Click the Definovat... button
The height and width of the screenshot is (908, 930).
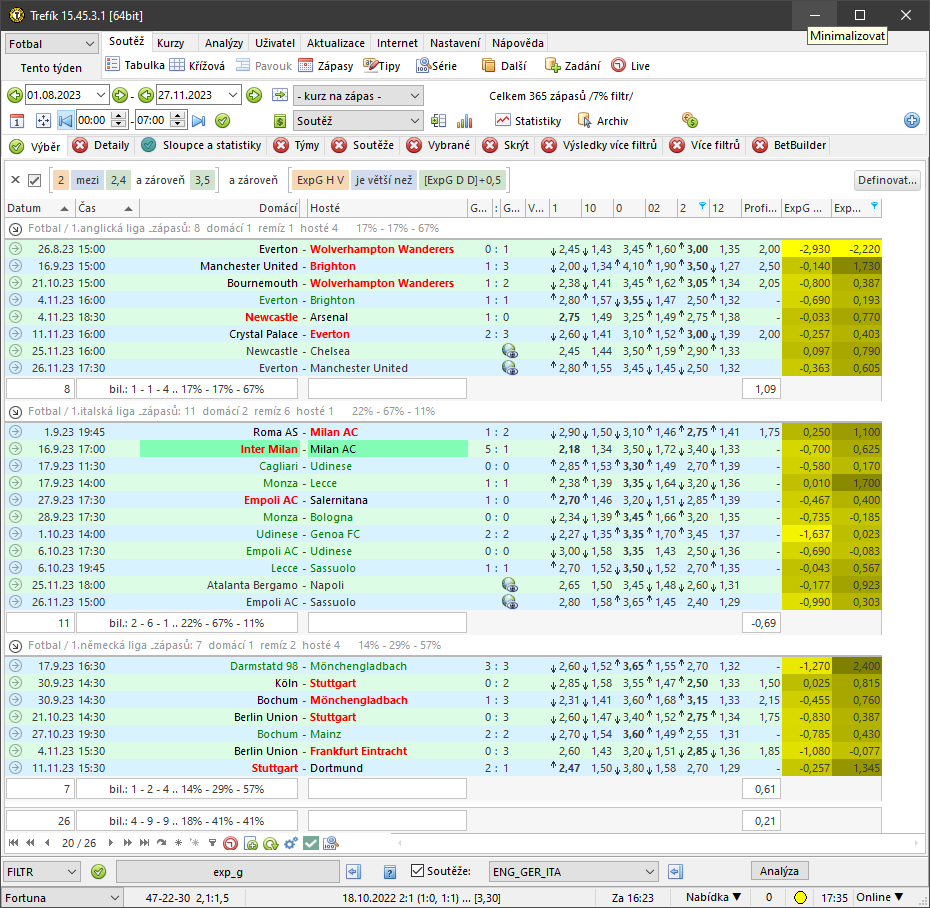pyautogui.click(x=887, y=180)
